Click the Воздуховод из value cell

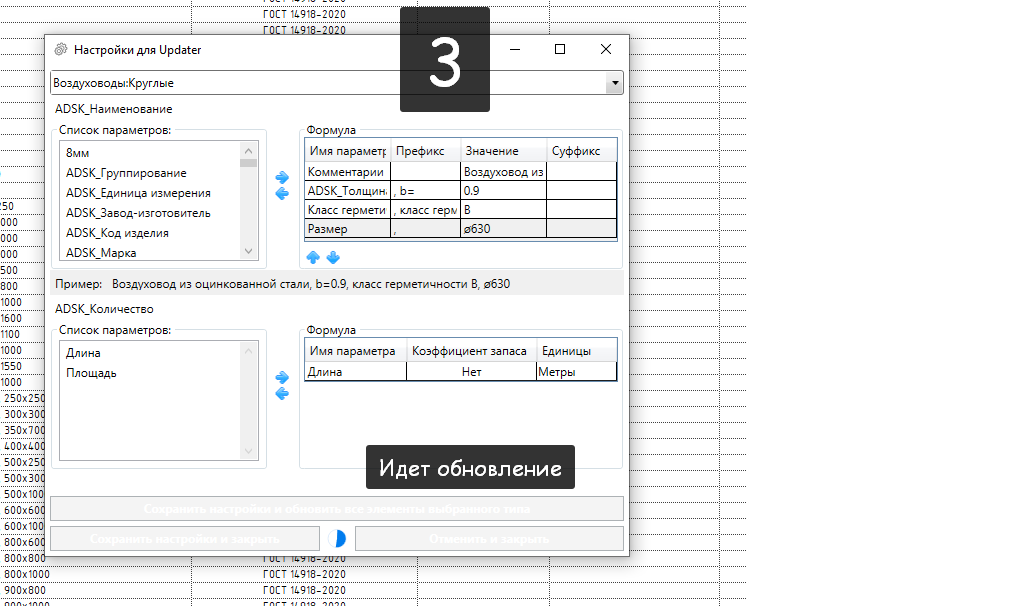click(503, 171)
